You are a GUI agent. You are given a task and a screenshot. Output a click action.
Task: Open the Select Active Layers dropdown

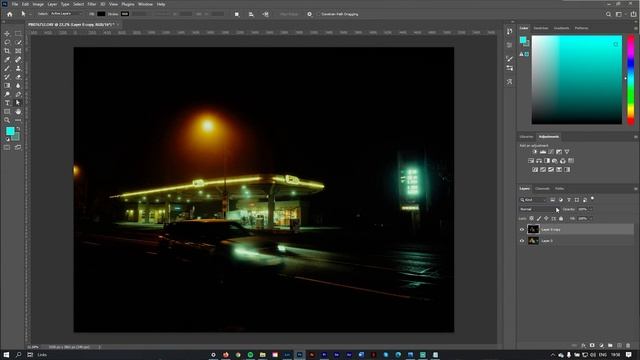pyautogui.click(x=65, y=14)
